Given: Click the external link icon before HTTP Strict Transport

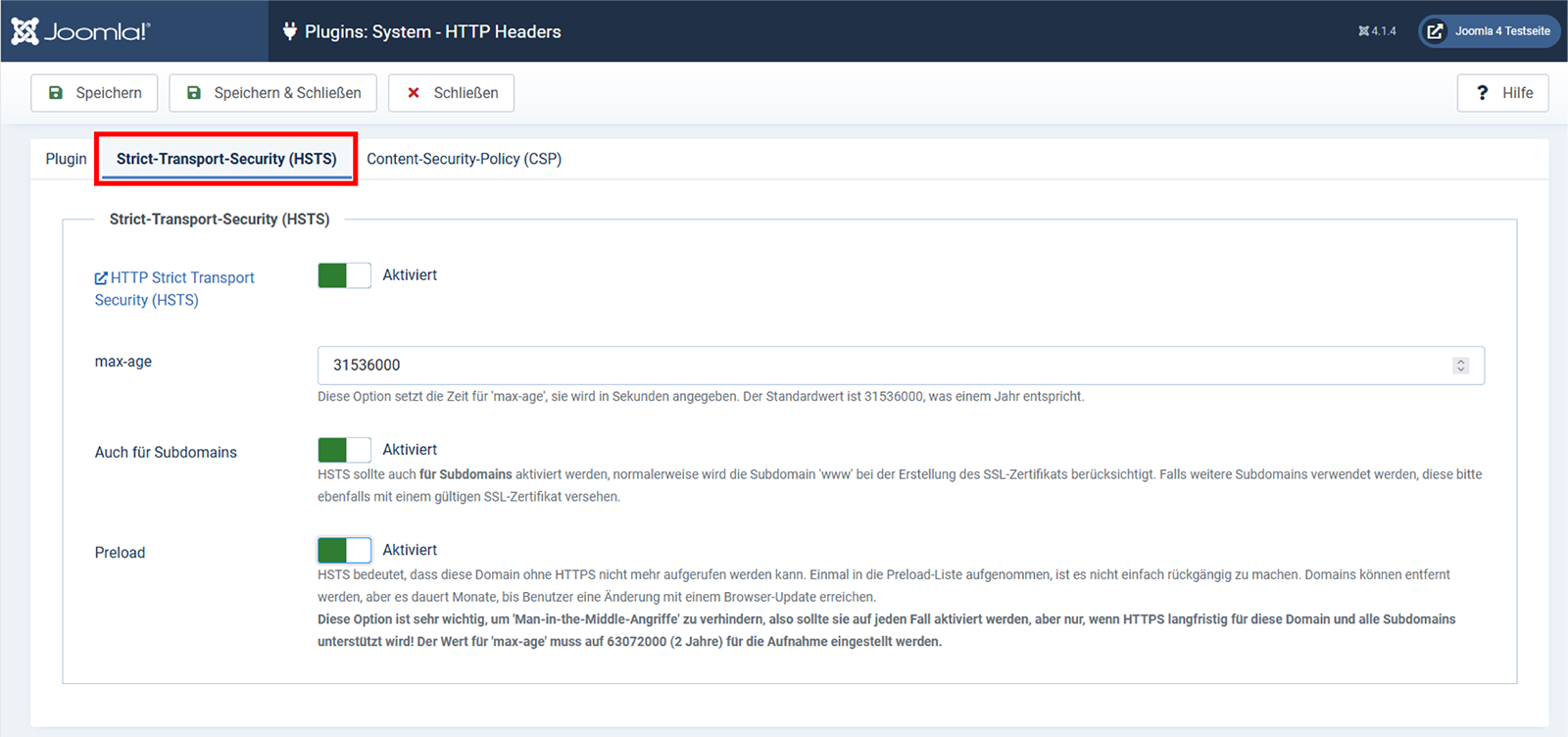Looking at the screenshot, I should click(101, 278).
